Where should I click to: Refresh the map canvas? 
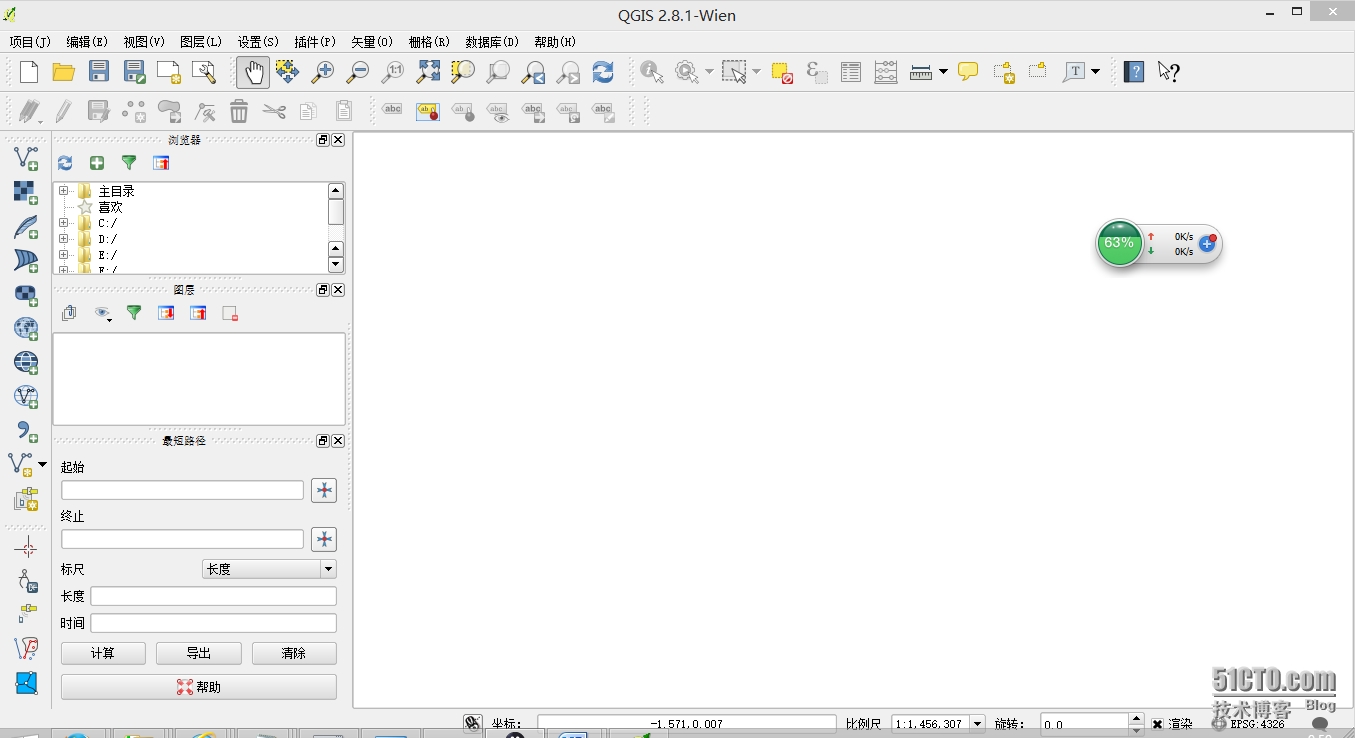click(x=603, y=72)
